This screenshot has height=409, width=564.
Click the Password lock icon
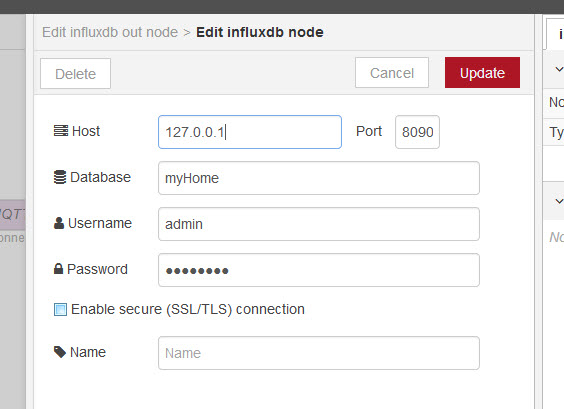coord(58,268)
